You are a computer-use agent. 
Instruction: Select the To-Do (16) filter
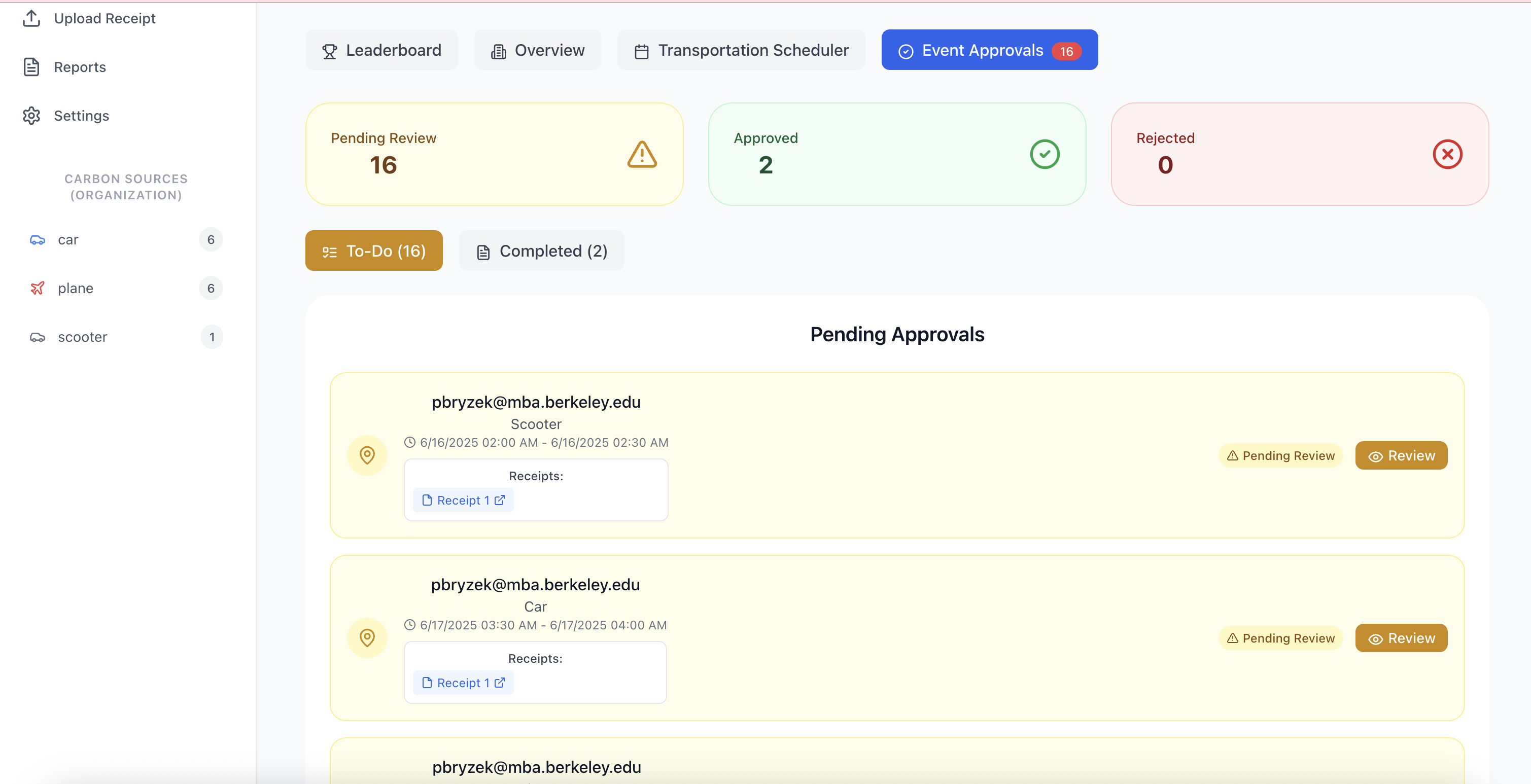click(x=374, y=251)
